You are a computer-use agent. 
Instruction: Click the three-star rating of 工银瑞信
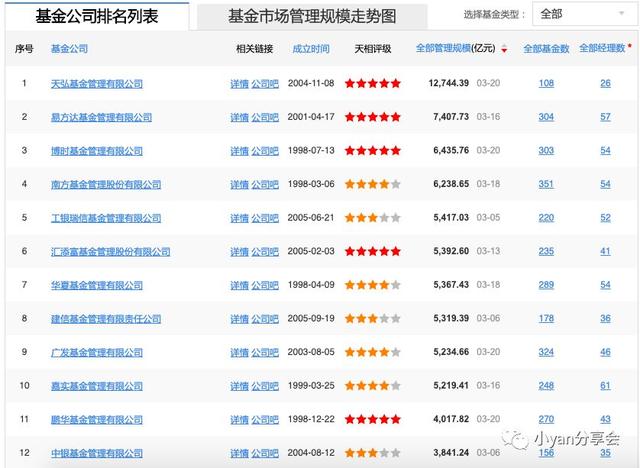[x=373, y=218]
